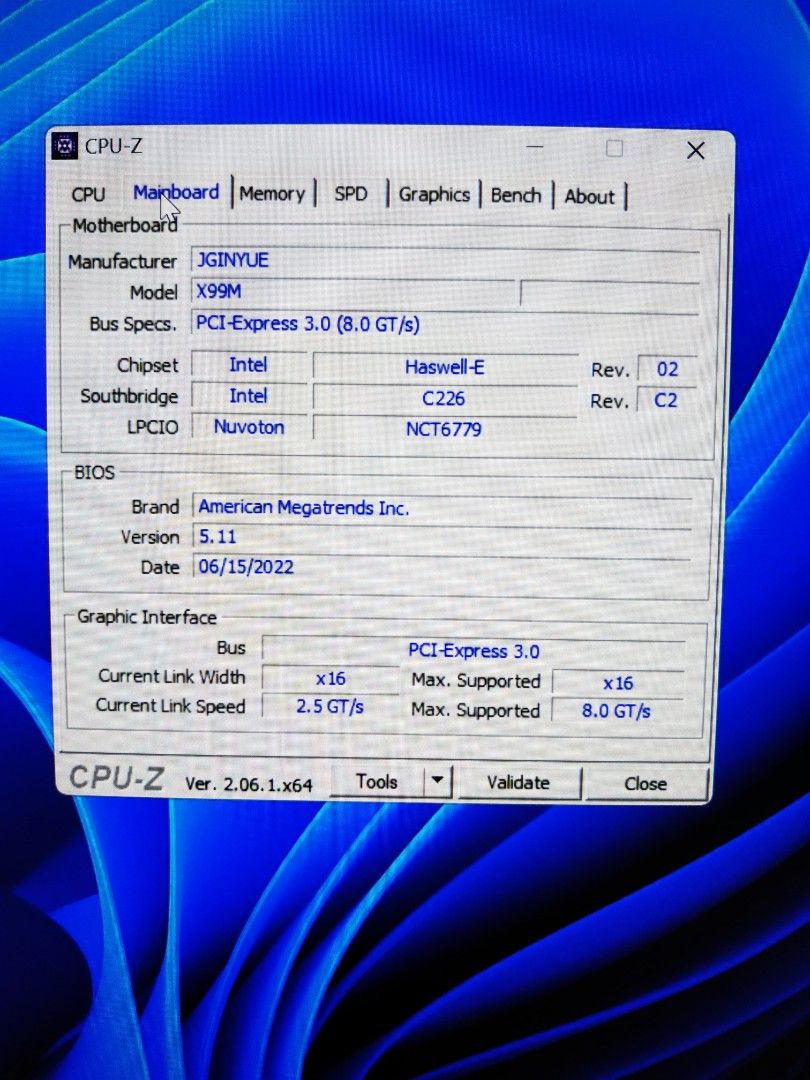Image resolution: width=810 pixels, height=1080 pixels.
Task: Switch to the Memory tab
Action: (x=272, y=193)
